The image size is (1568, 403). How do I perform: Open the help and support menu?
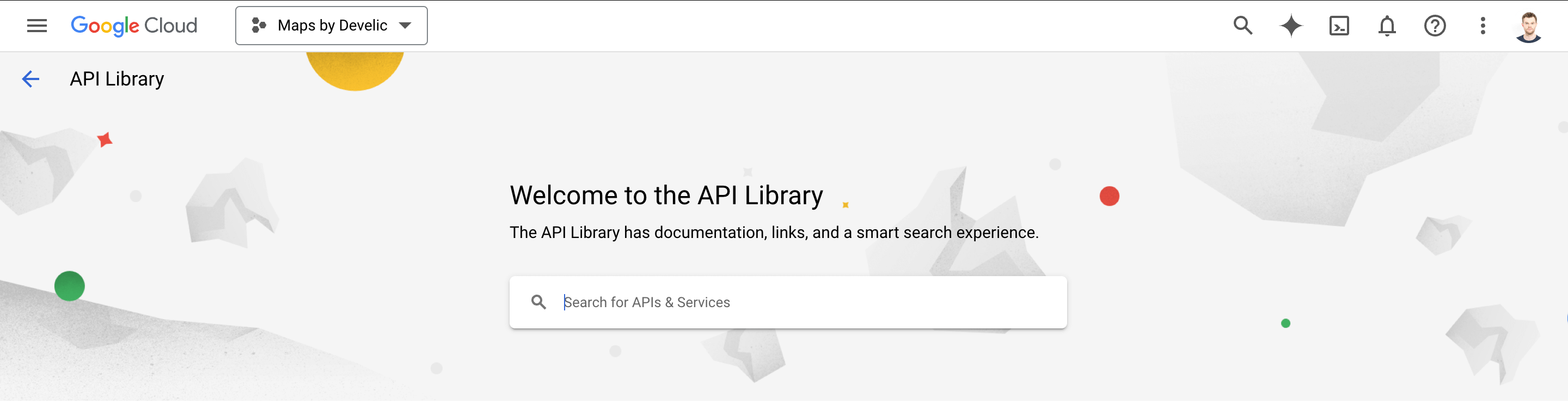tap(1435, 26)
